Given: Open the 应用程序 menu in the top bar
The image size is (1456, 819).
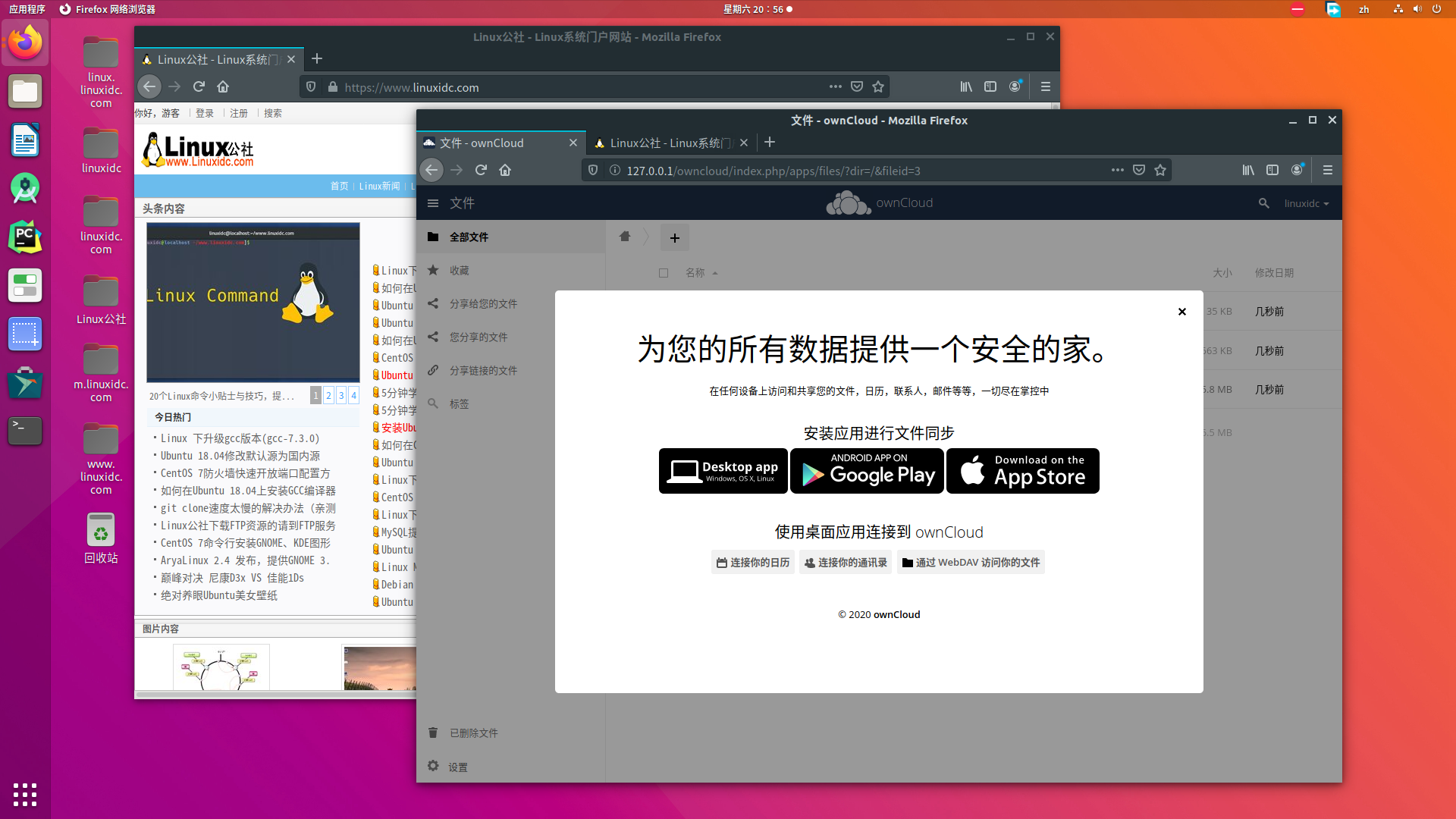Looking at the screenshot, I should tap(27, 9).
